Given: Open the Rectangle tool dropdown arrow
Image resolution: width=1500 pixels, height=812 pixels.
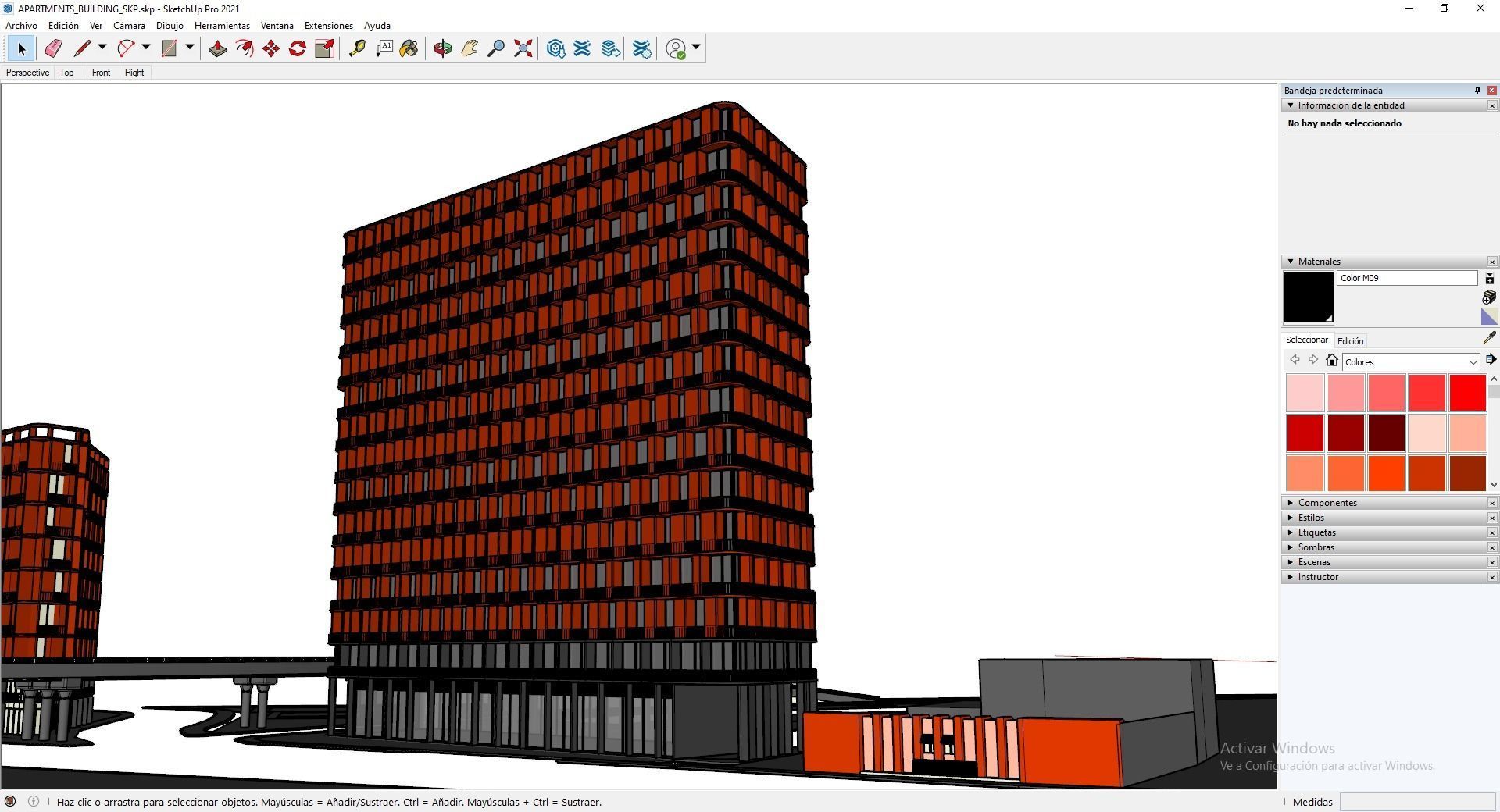Looking at the screenshot, I should (x=189, y=48).
